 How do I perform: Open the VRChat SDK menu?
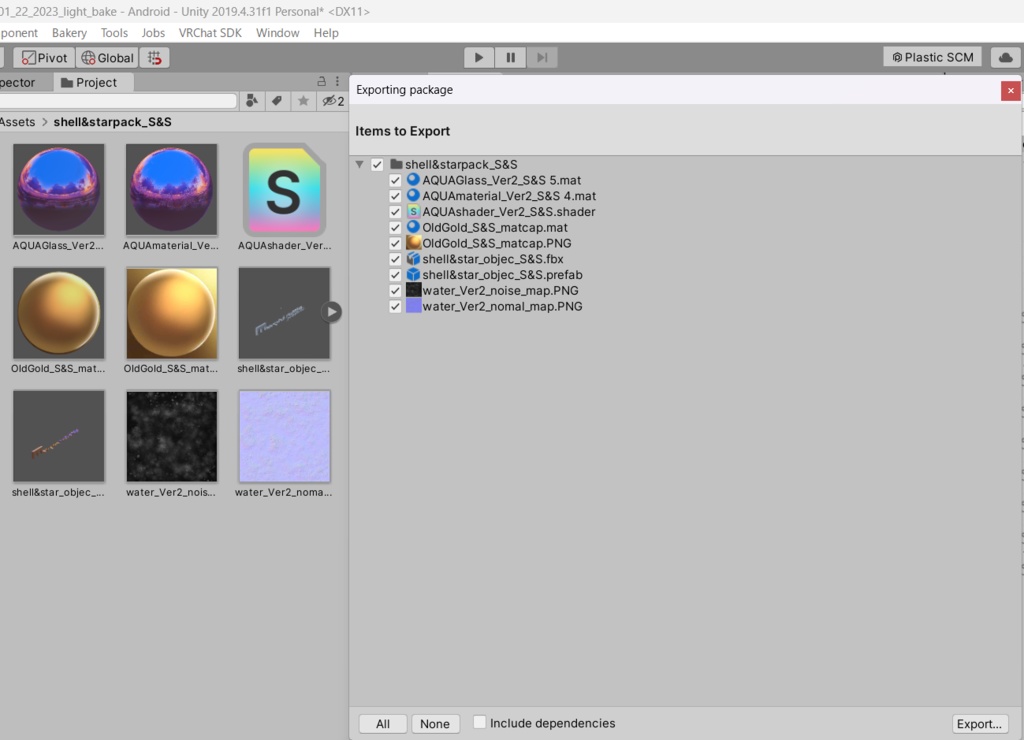(210, 33)
